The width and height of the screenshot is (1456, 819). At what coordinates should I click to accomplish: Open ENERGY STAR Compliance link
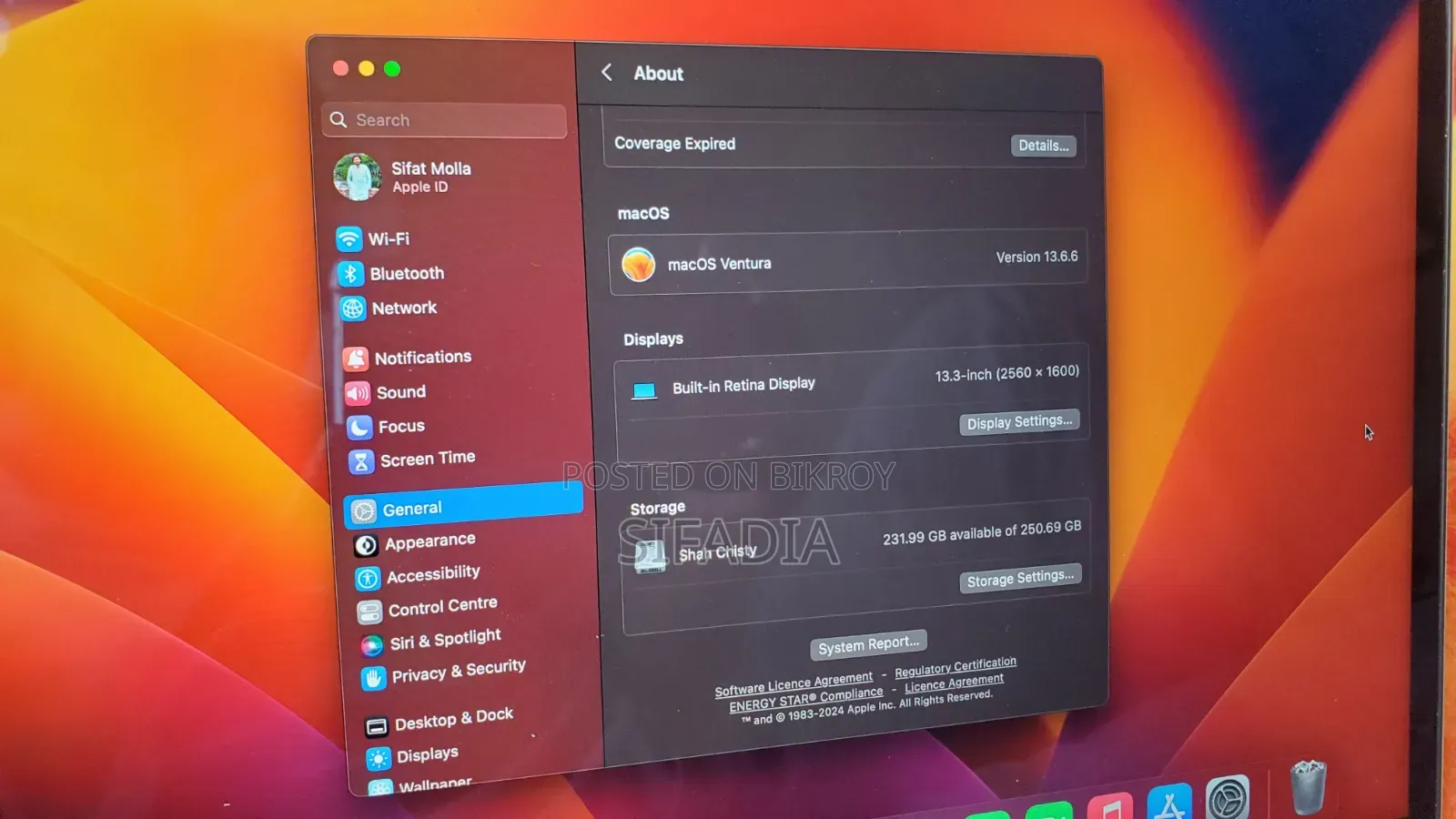[806, 699]
